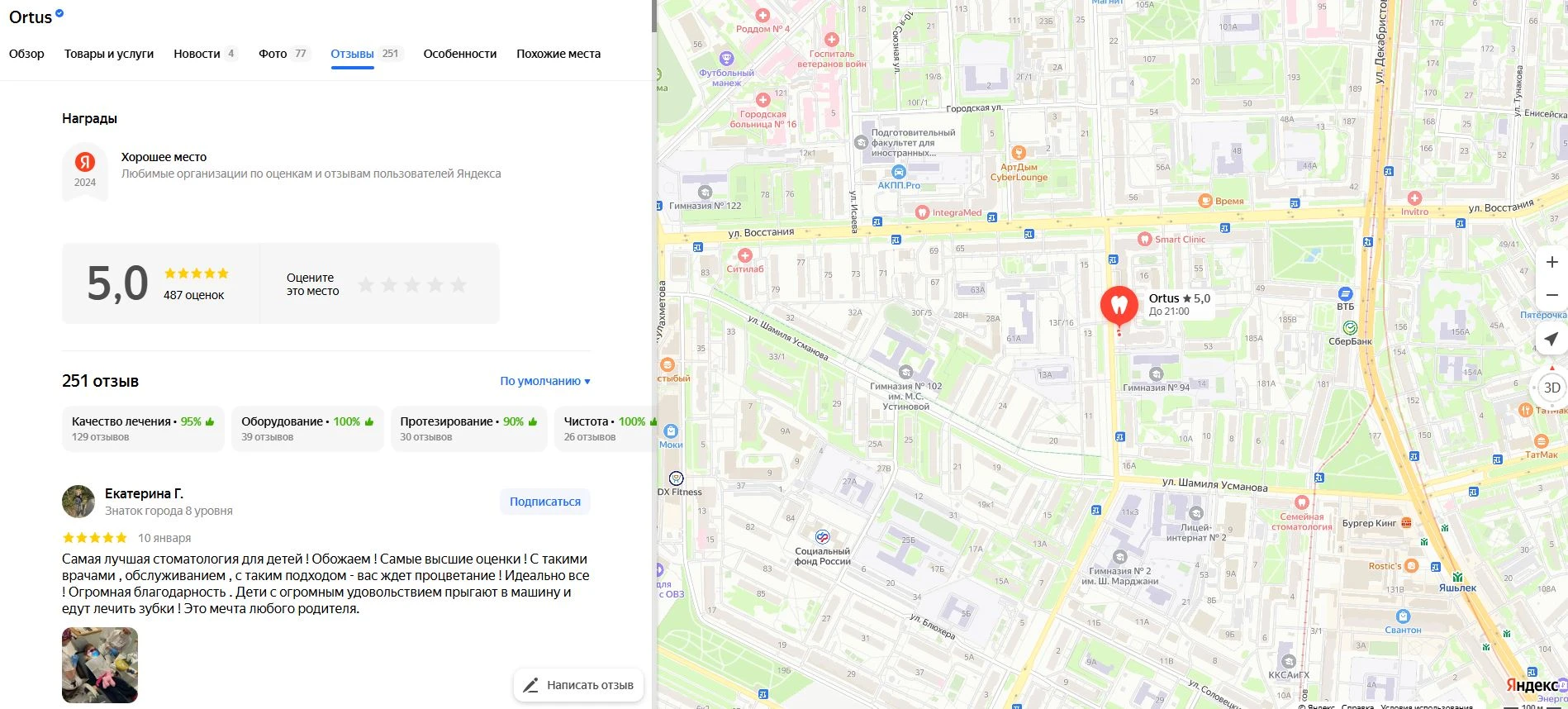
Task: Open the sort dropdown 'По умолчанию'
Action: tap(544, 381)
